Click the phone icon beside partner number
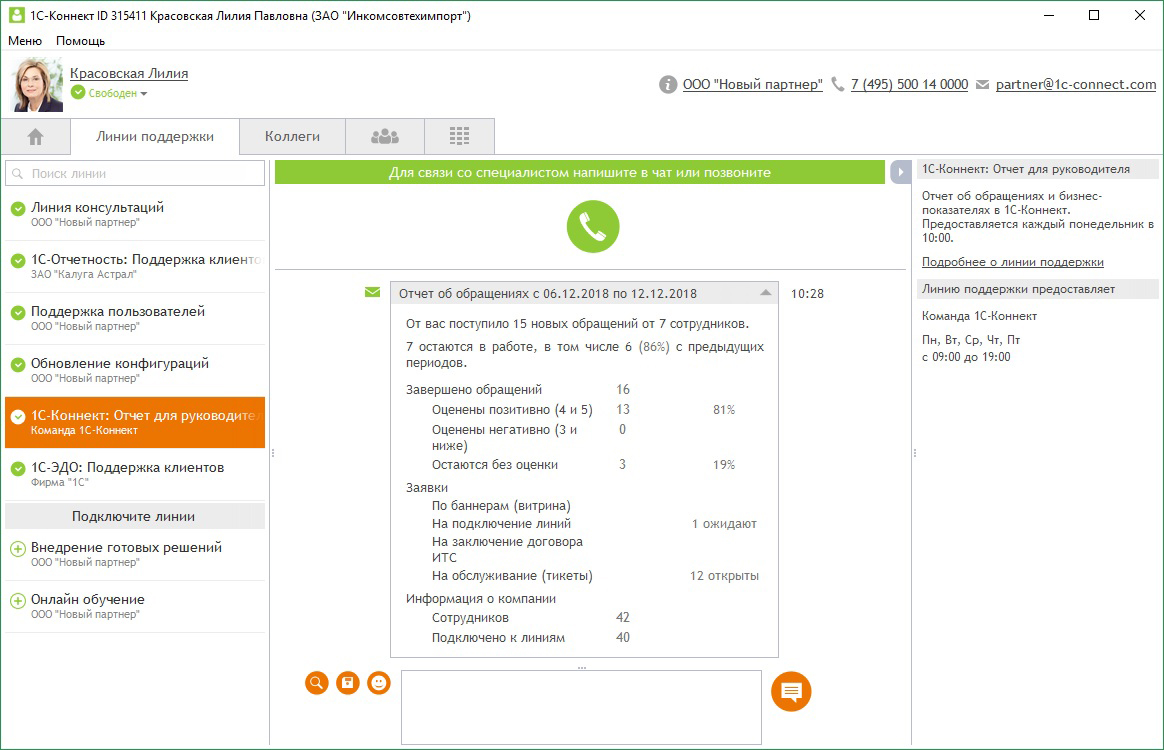The width and height of the screenshot is (1164, 750). pos(838,85)
